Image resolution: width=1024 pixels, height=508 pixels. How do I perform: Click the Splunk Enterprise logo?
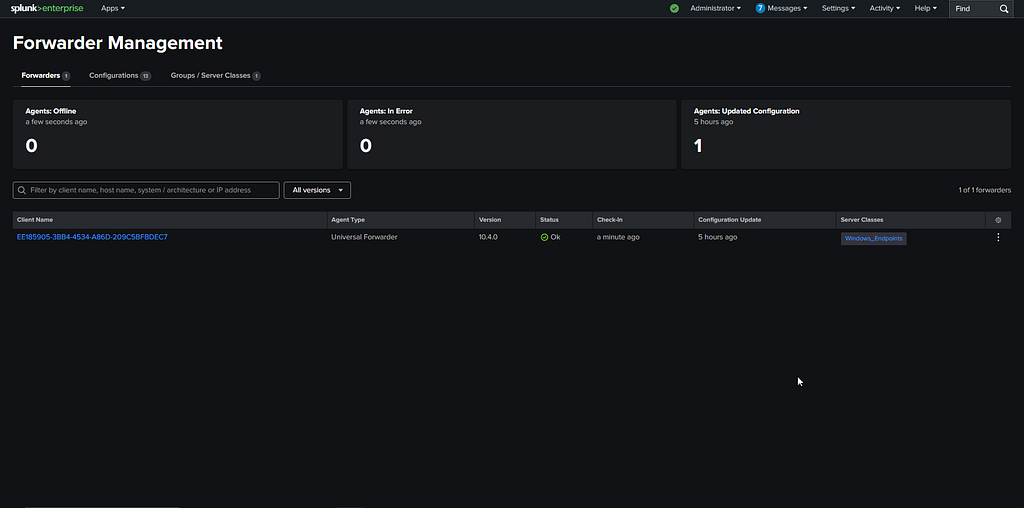click(47, 8)
